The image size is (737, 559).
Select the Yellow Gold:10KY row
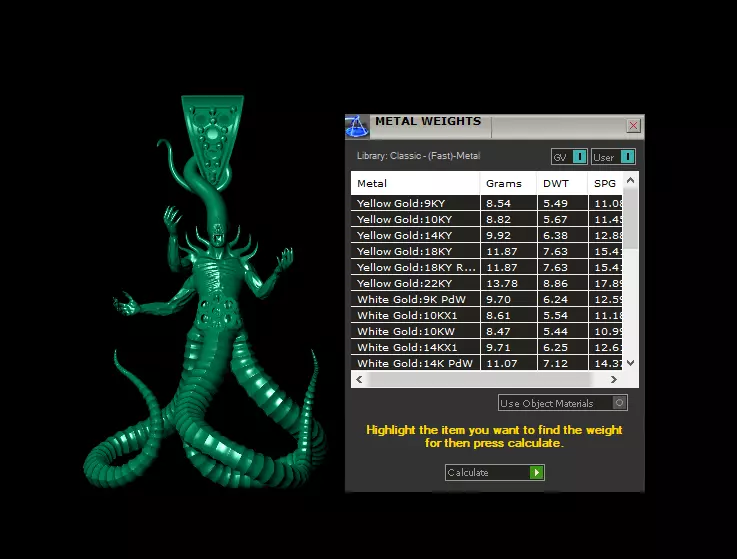click(486, 219)
